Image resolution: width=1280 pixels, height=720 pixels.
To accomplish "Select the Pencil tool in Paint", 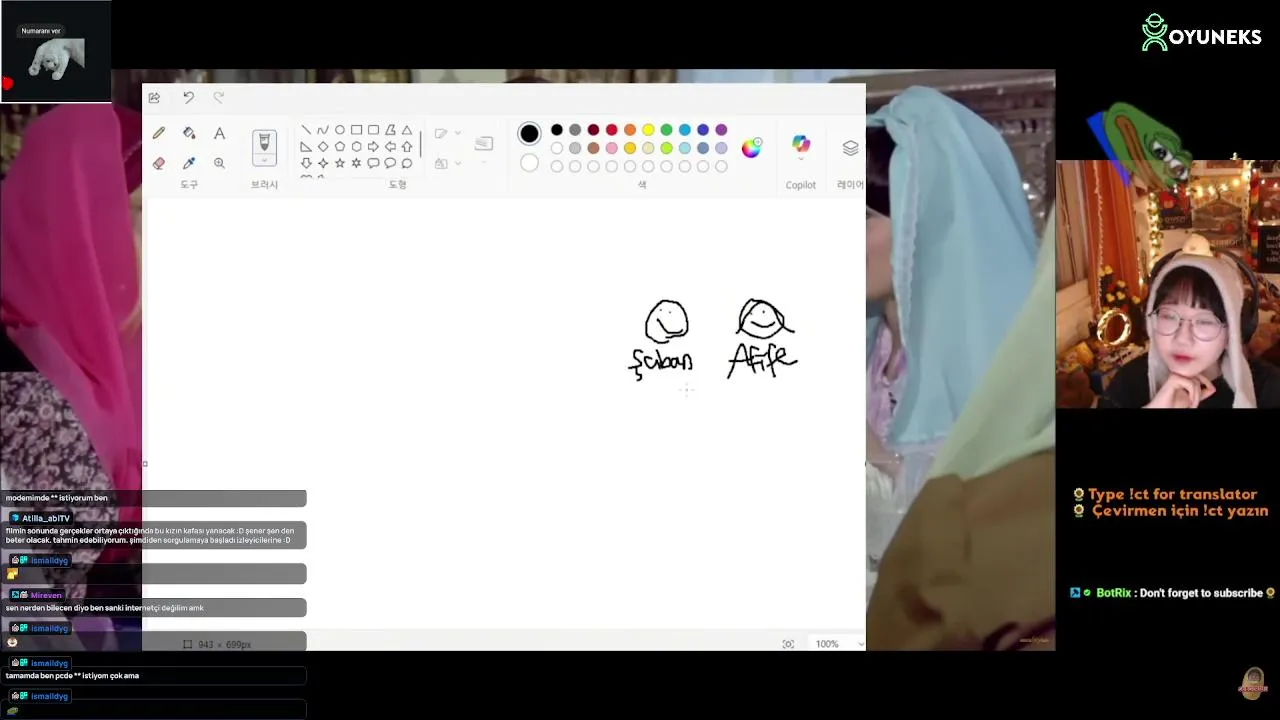I will pyautogui.click(x=159, y=133).
